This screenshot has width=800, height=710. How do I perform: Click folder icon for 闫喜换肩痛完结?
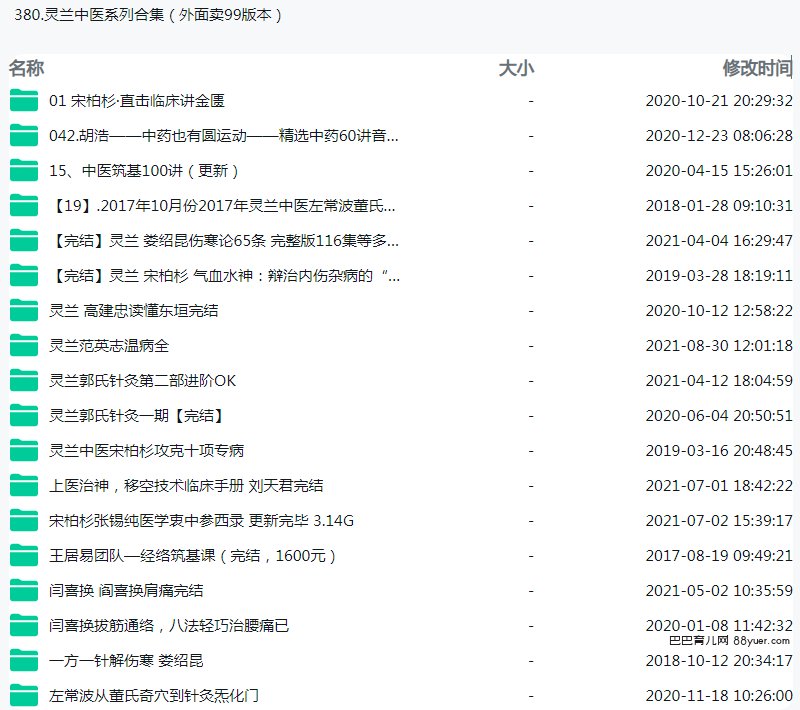coord(24,591)
